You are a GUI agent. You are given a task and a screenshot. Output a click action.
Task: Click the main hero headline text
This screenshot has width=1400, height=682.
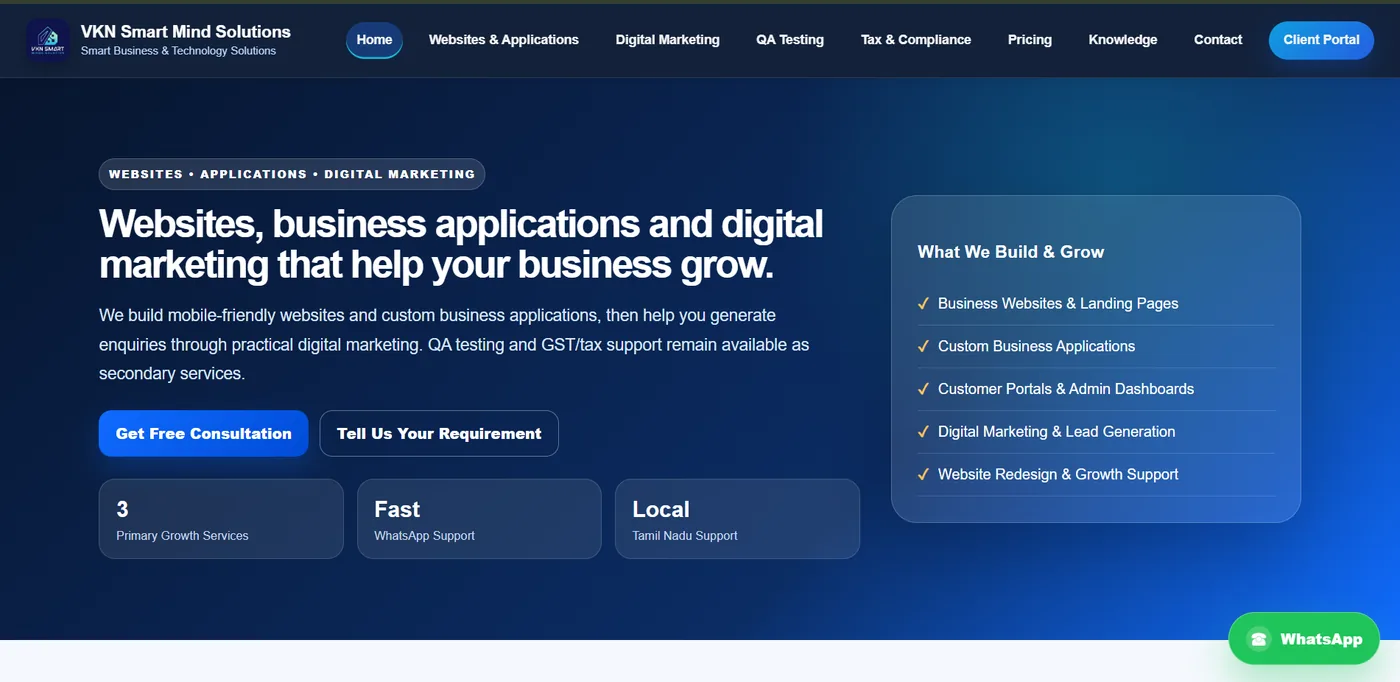(x=461, y=244)
